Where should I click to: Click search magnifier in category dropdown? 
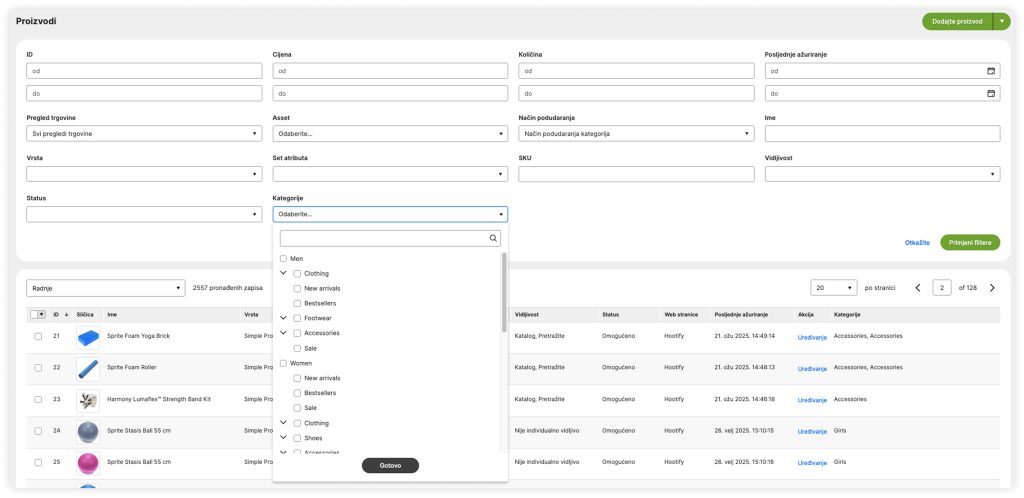[493, 238]
